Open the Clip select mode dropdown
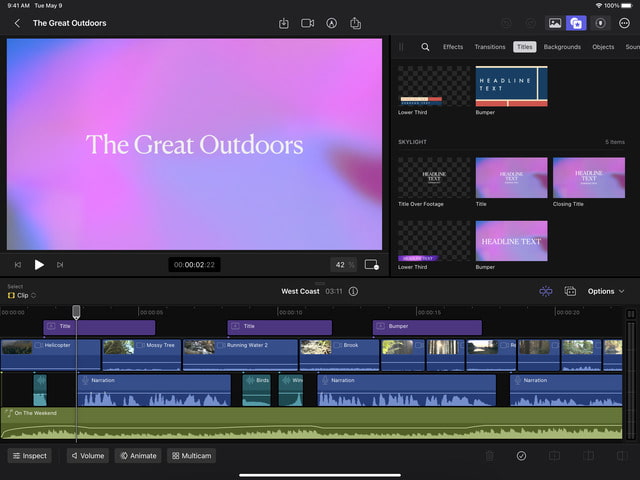This screenshot has height=480, width=640. pyautogui.click(x=22, y=295)
